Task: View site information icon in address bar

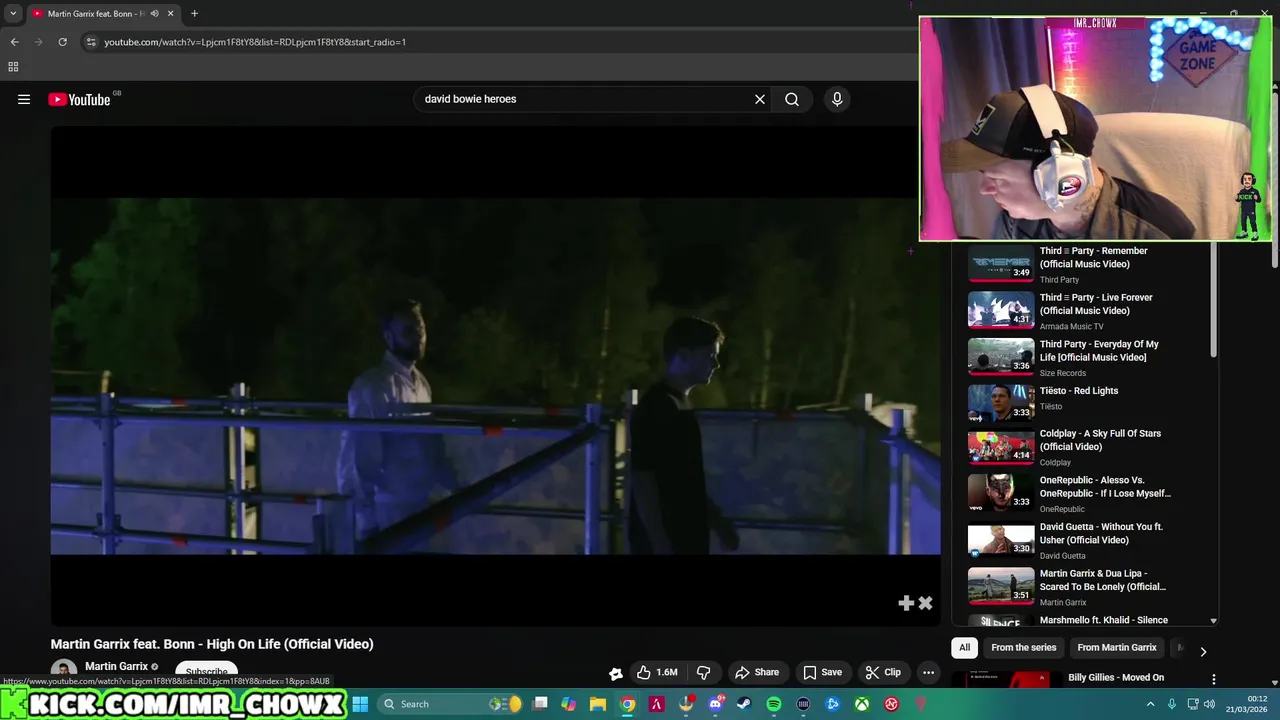Action: [x=91, y=42]
